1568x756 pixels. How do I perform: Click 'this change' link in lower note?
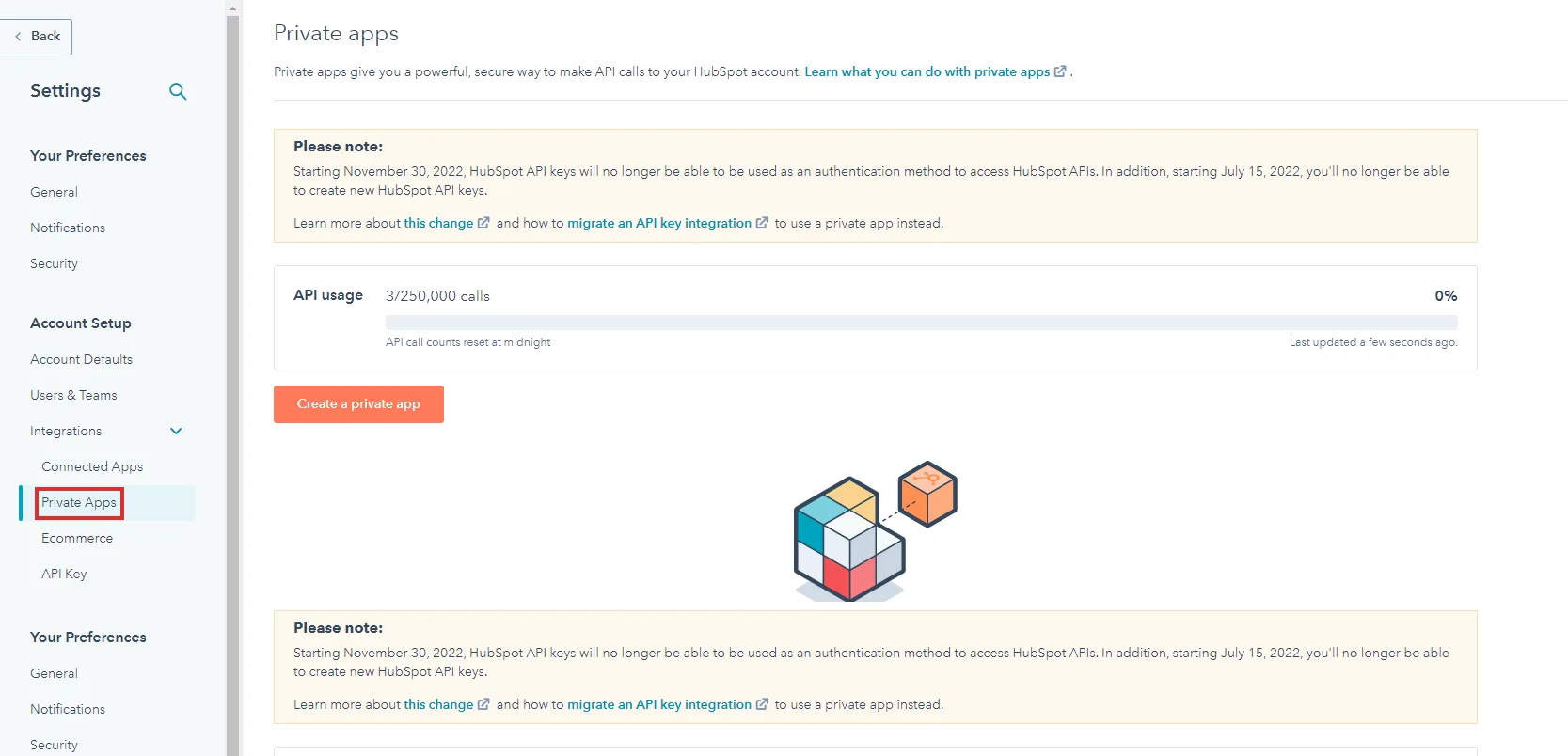(438, 704)
